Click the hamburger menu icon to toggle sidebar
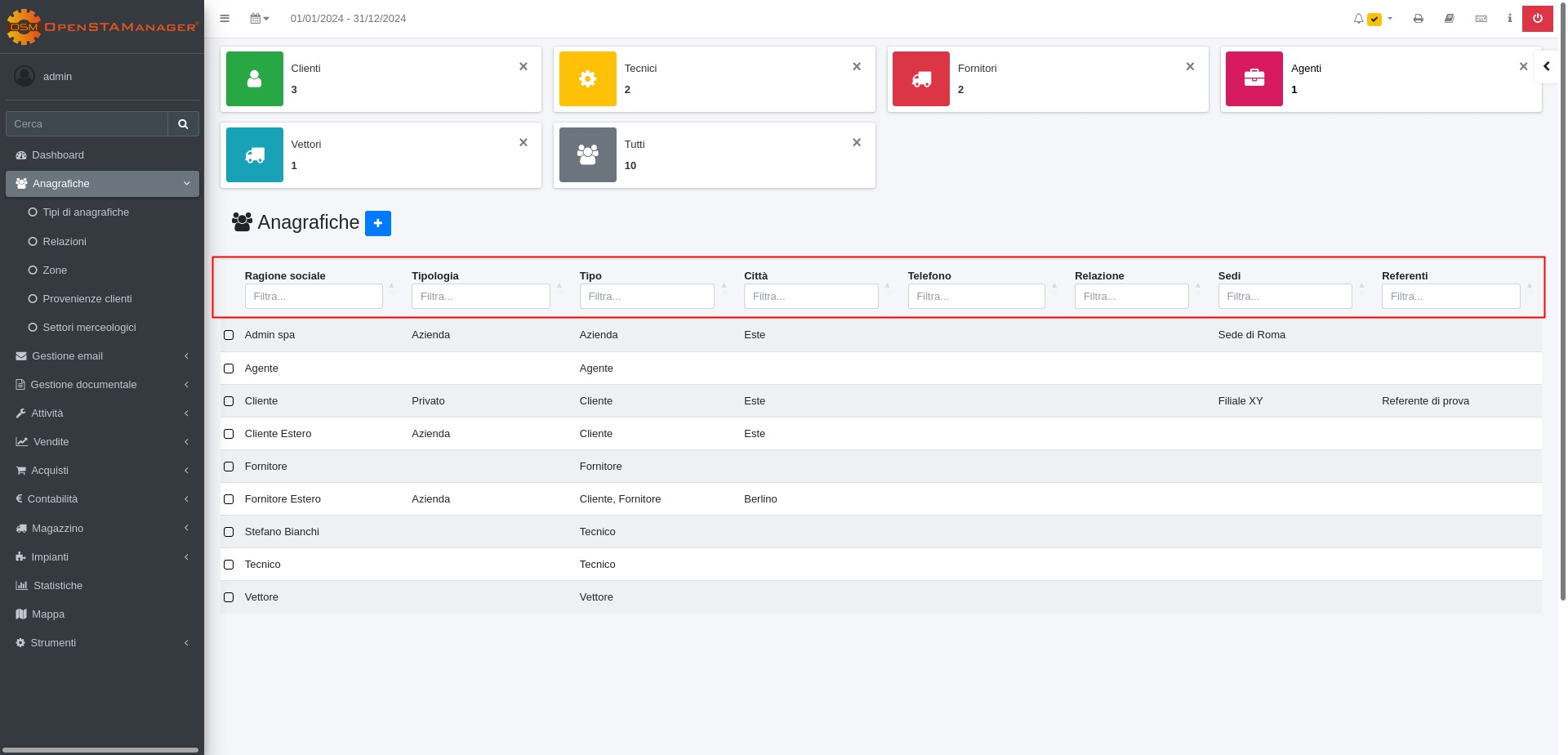The height and width of the screenshot is (755, 1568). pyautogui.click(x=225, y=19)
